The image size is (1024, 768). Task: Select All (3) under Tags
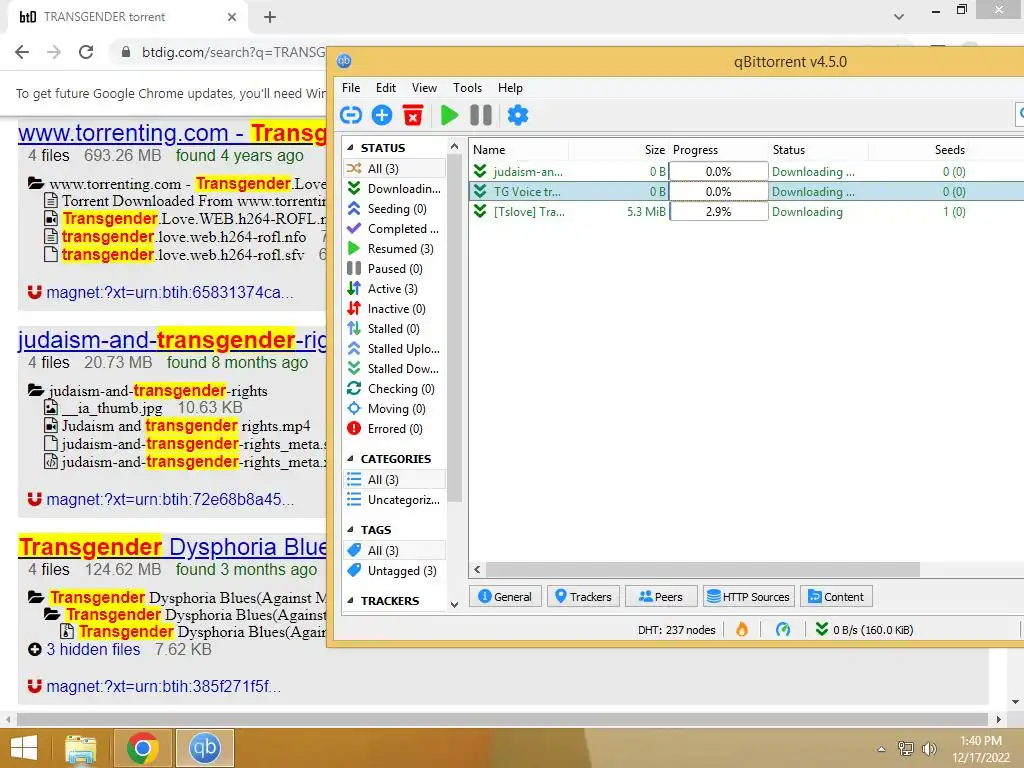(394, 551)
